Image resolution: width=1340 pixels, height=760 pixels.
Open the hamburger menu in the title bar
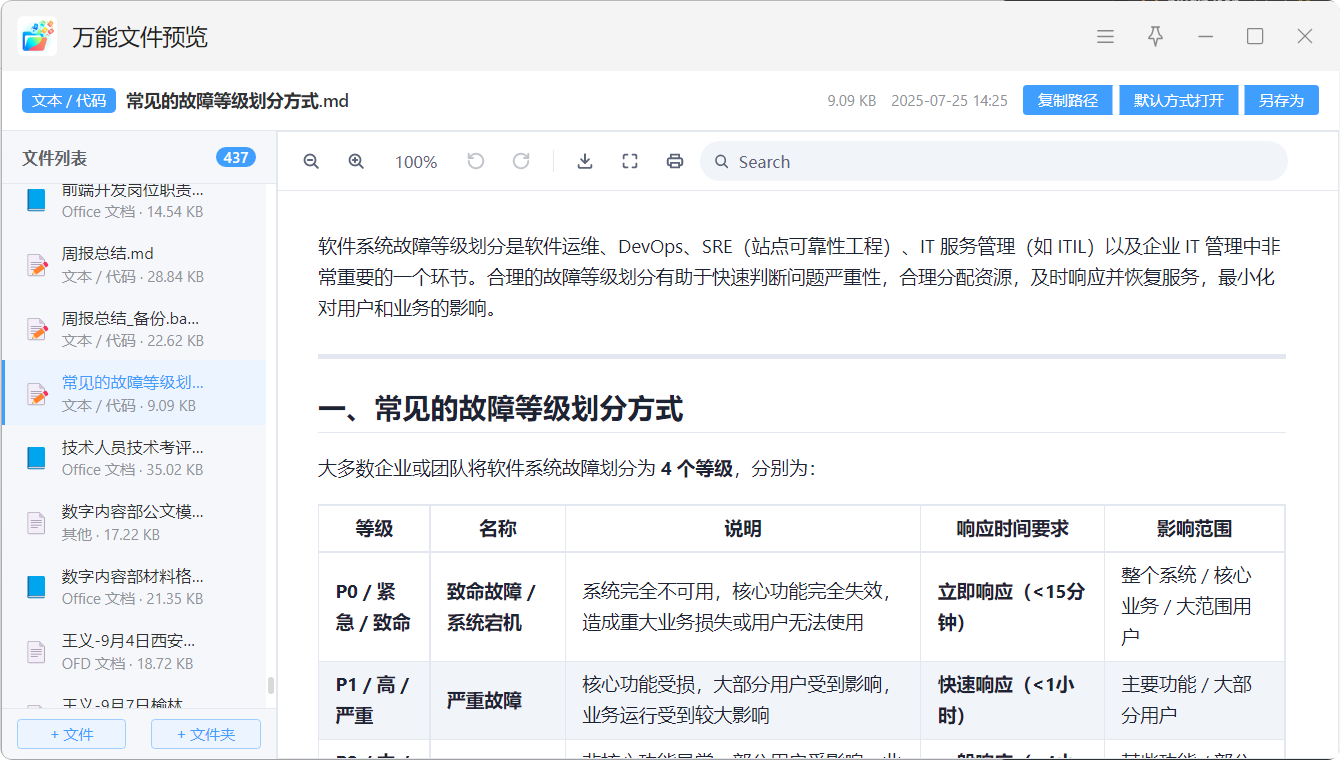point(1105,36)
